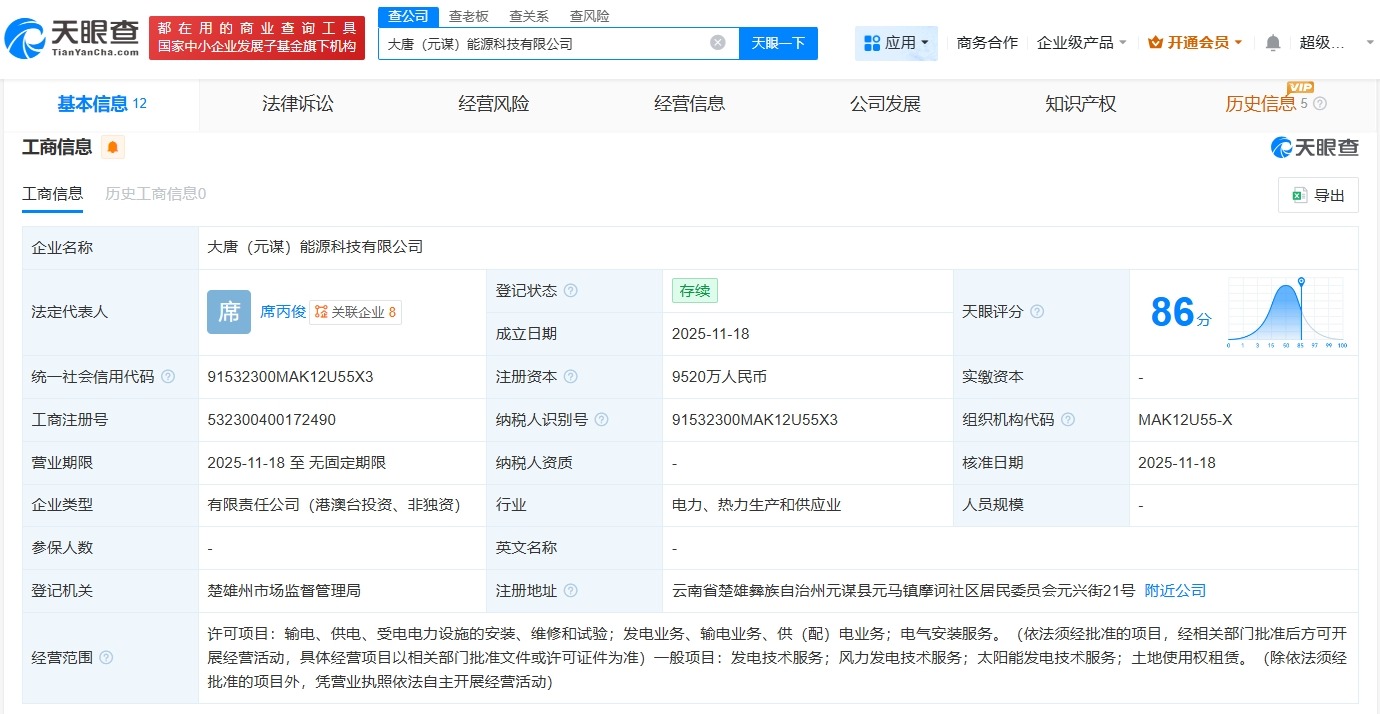The height and width of the screenshot is (714, 1380).
Task: Open the 历史工商信息0 tab
Action: click(155, 193)
